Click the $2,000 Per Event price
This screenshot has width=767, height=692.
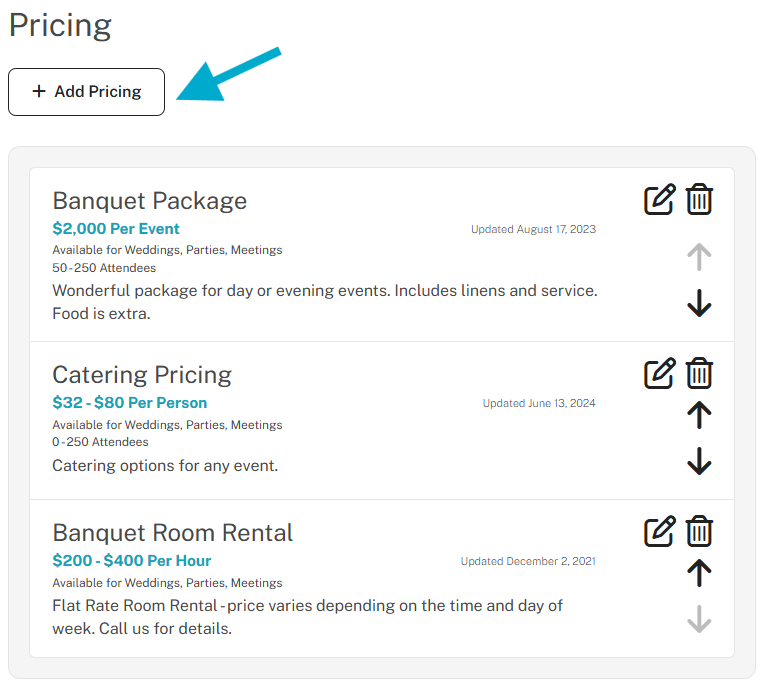116,229
